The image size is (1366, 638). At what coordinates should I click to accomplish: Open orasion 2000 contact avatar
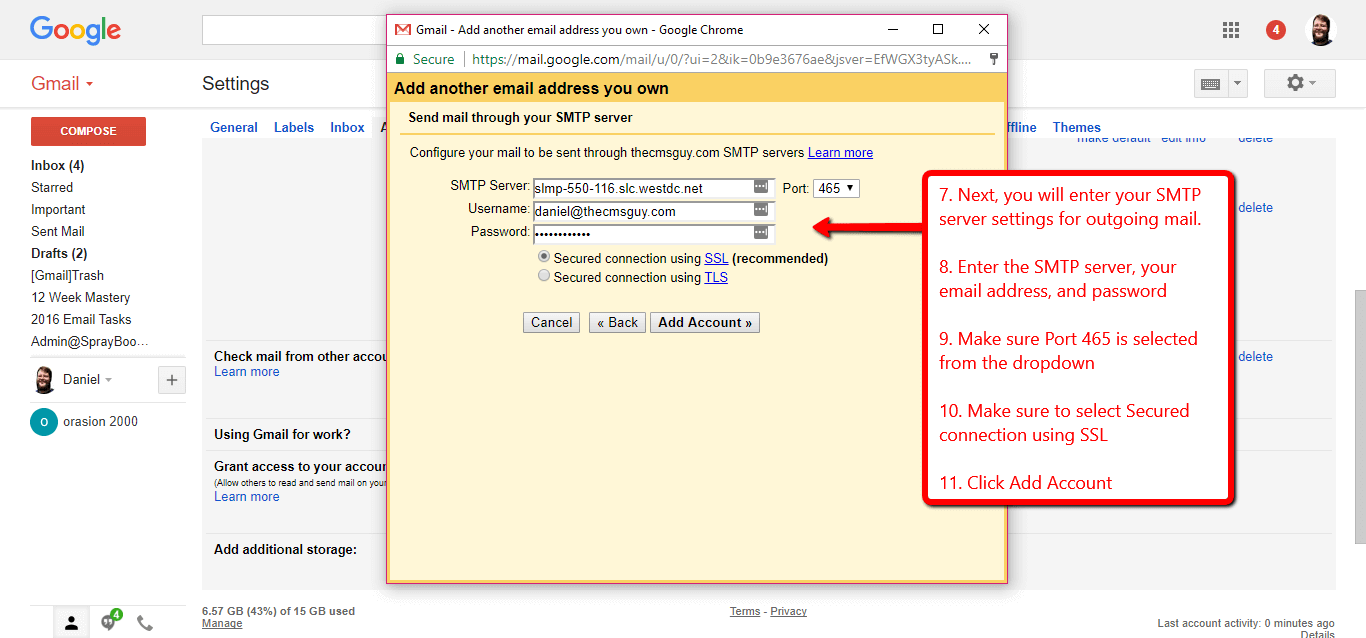(44, 422)
